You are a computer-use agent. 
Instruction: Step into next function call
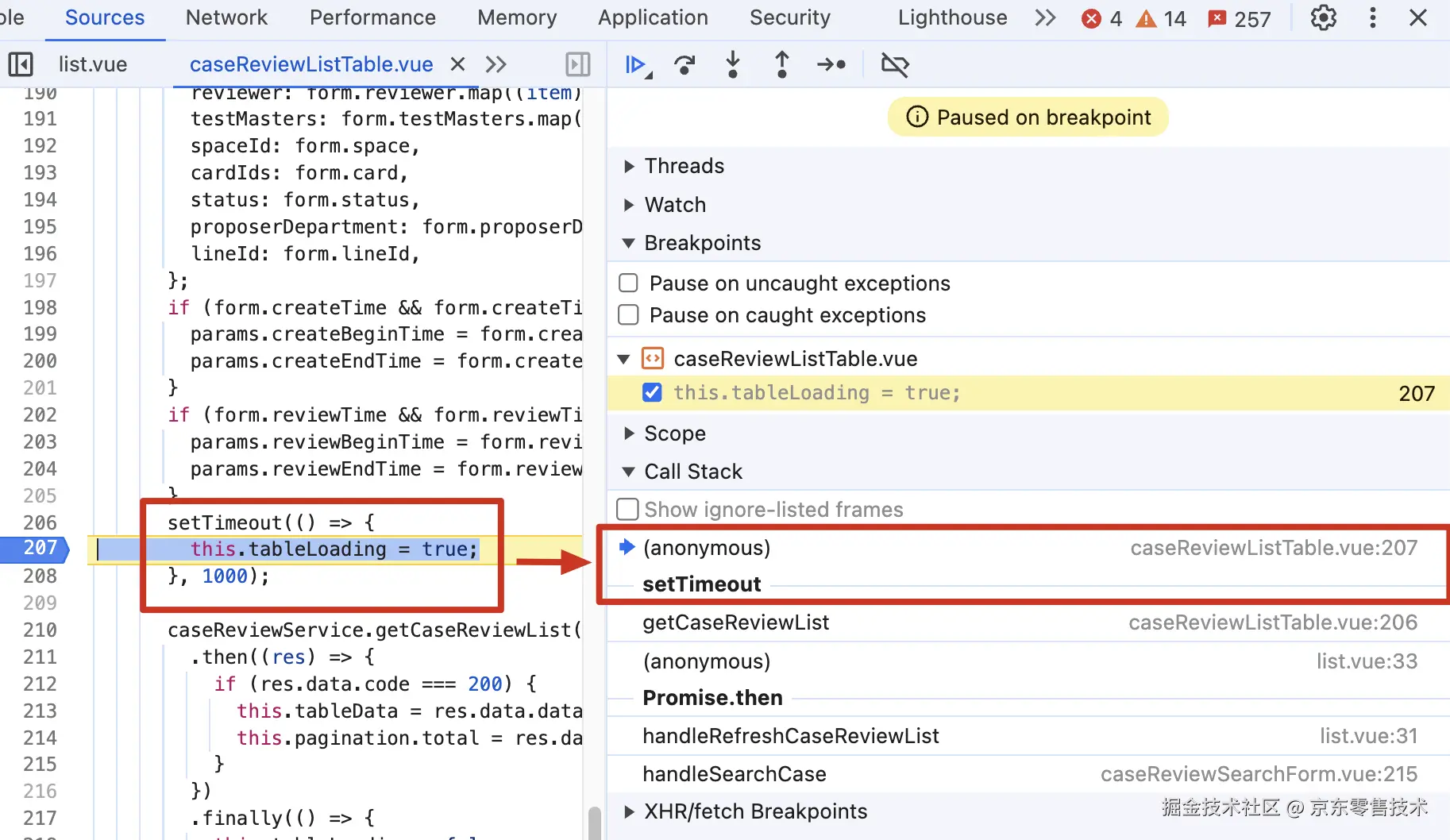(x=733, y=65)
